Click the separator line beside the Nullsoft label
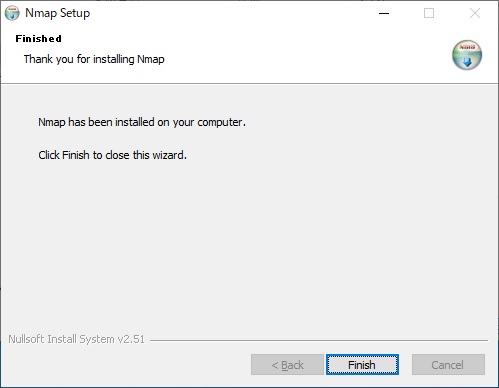 point(319,340)
